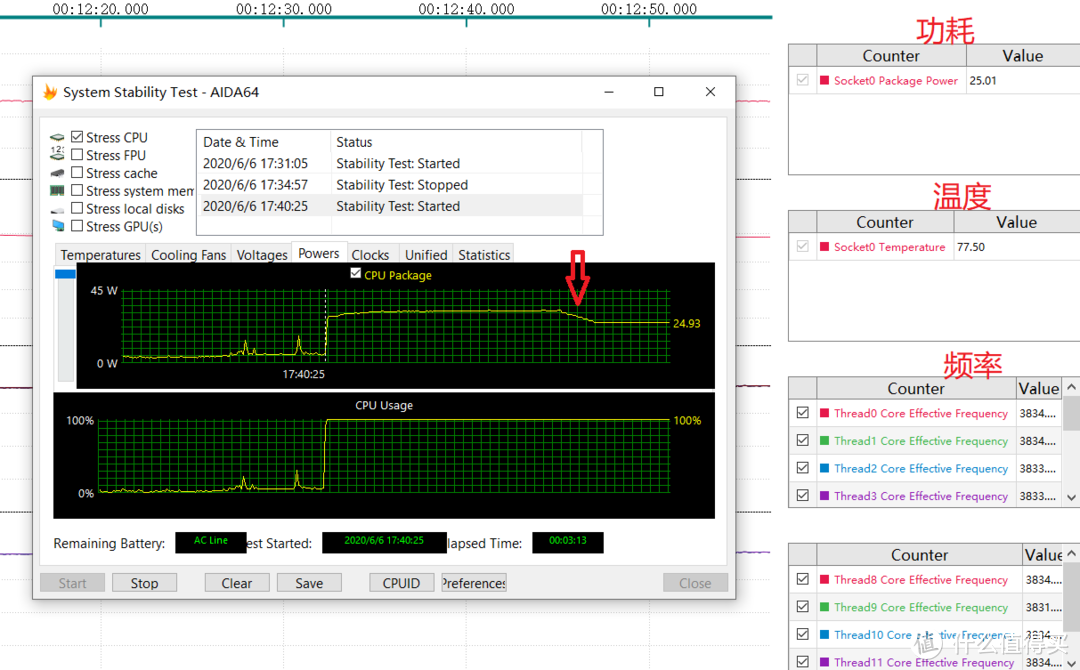The height and width of the screenshot is (670, 1080).
Task: Enable the Stress system memory checkbox
Action: (x=77, y=190)
